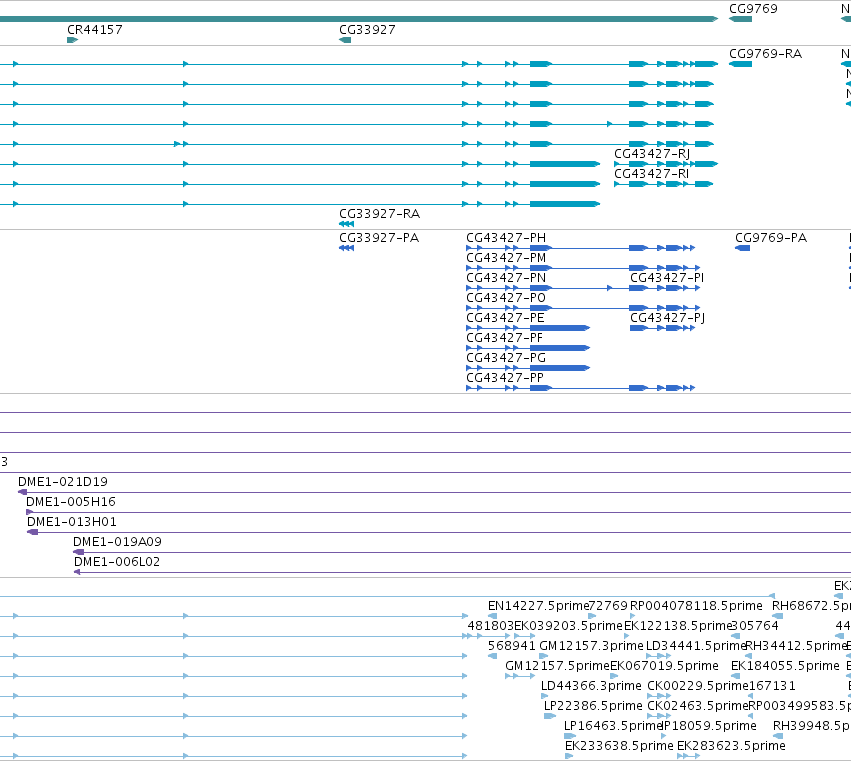Open the CG33927-PA protein label

379,238
